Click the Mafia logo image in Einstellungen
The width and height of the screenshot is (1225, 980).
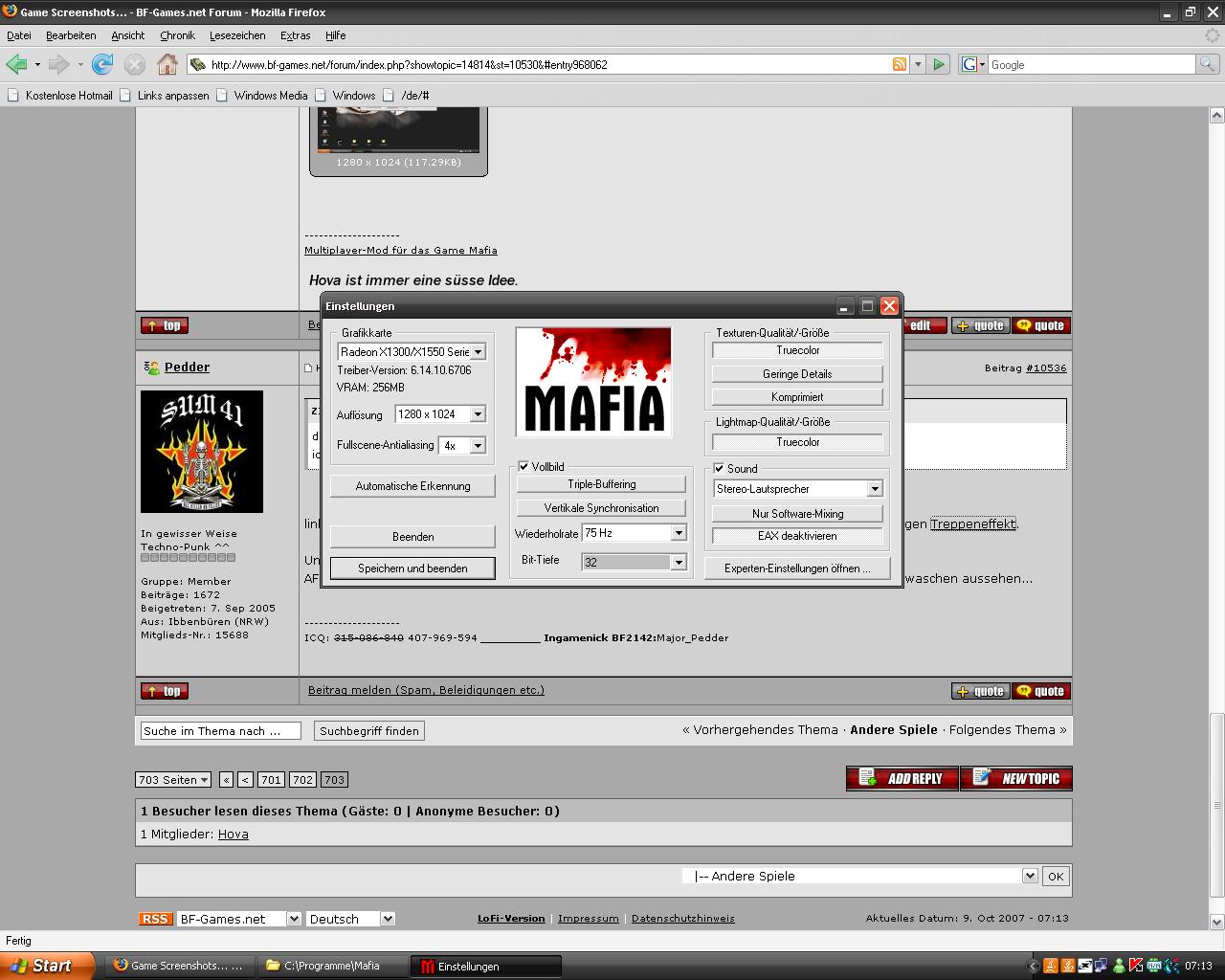[x=593, y=382]
